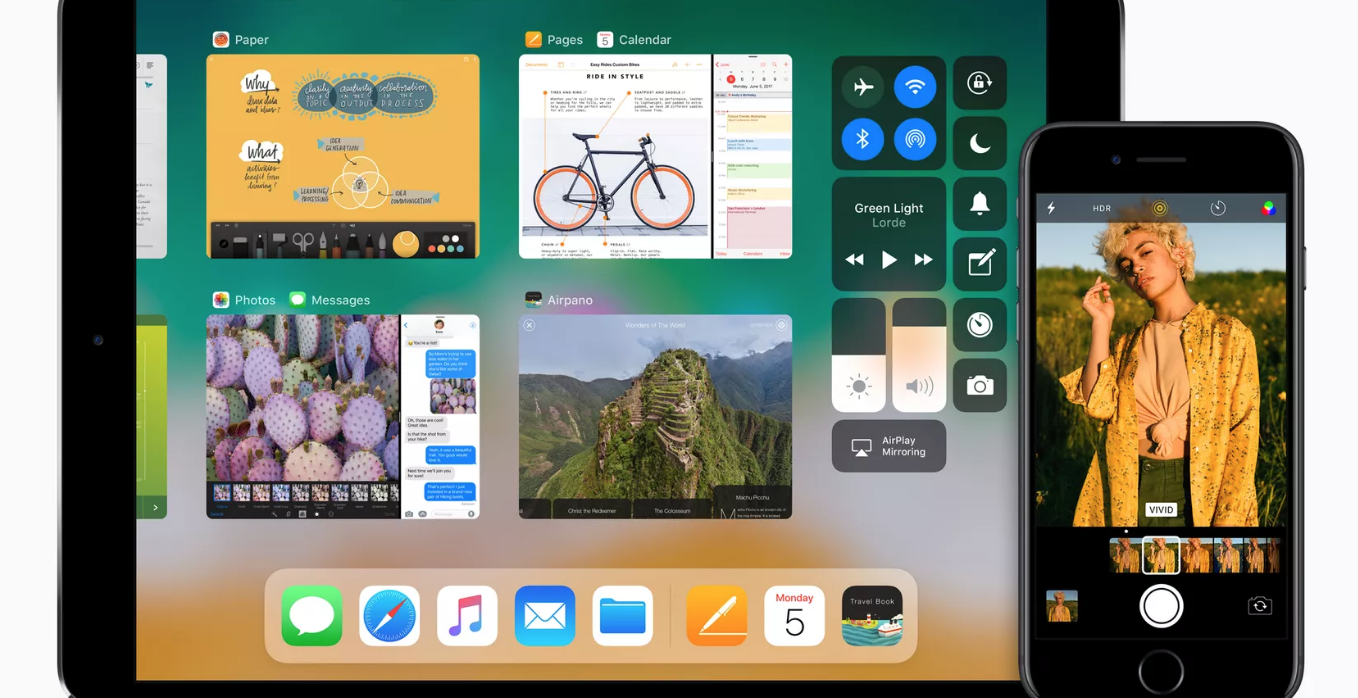Skip to the next track
Image resolution: width=1358 pixels, height=698 pixels.
pos(923,260)
